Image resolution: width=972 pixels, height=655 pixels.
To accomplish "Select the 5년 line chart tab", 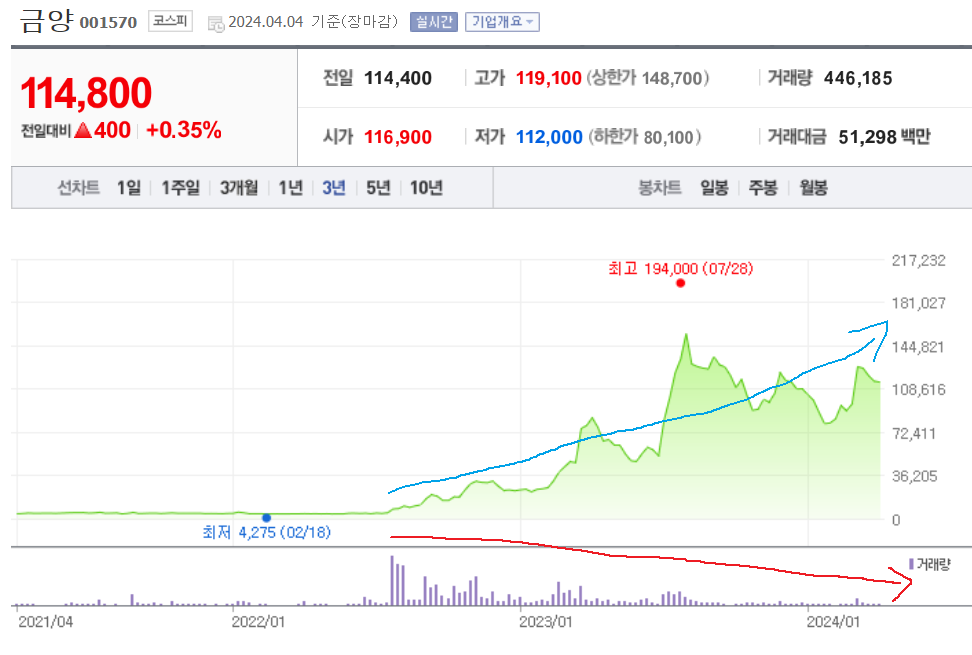I will coord(378,188).
